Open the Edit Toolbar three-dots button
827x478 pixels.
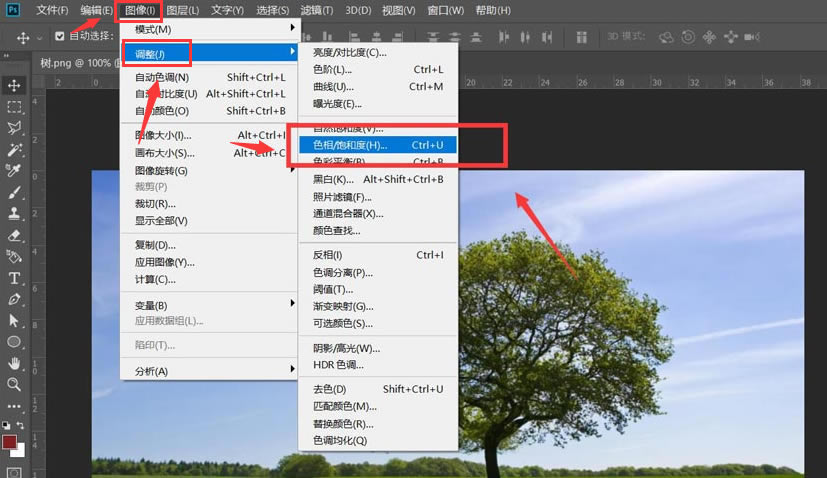[x=14, y=406]
